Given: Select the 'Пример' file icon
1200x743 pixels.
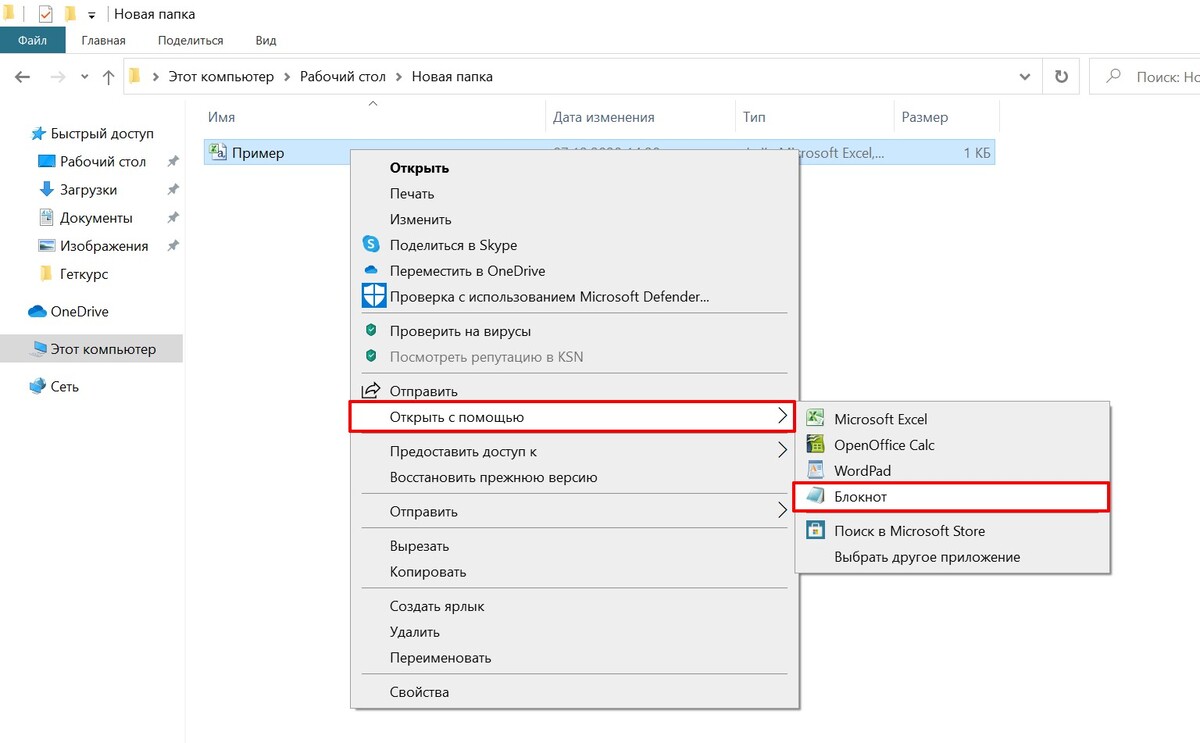Looking at the screenshot, I should pyautogui.click(x=218, y=152).
